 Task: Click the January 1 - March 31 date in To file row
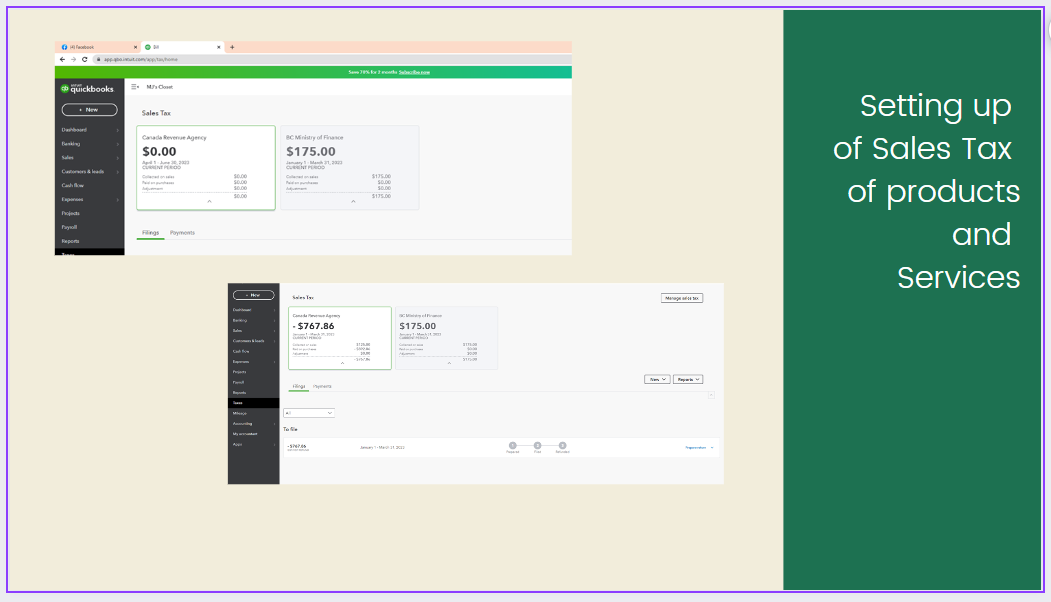tap(382, 447)
